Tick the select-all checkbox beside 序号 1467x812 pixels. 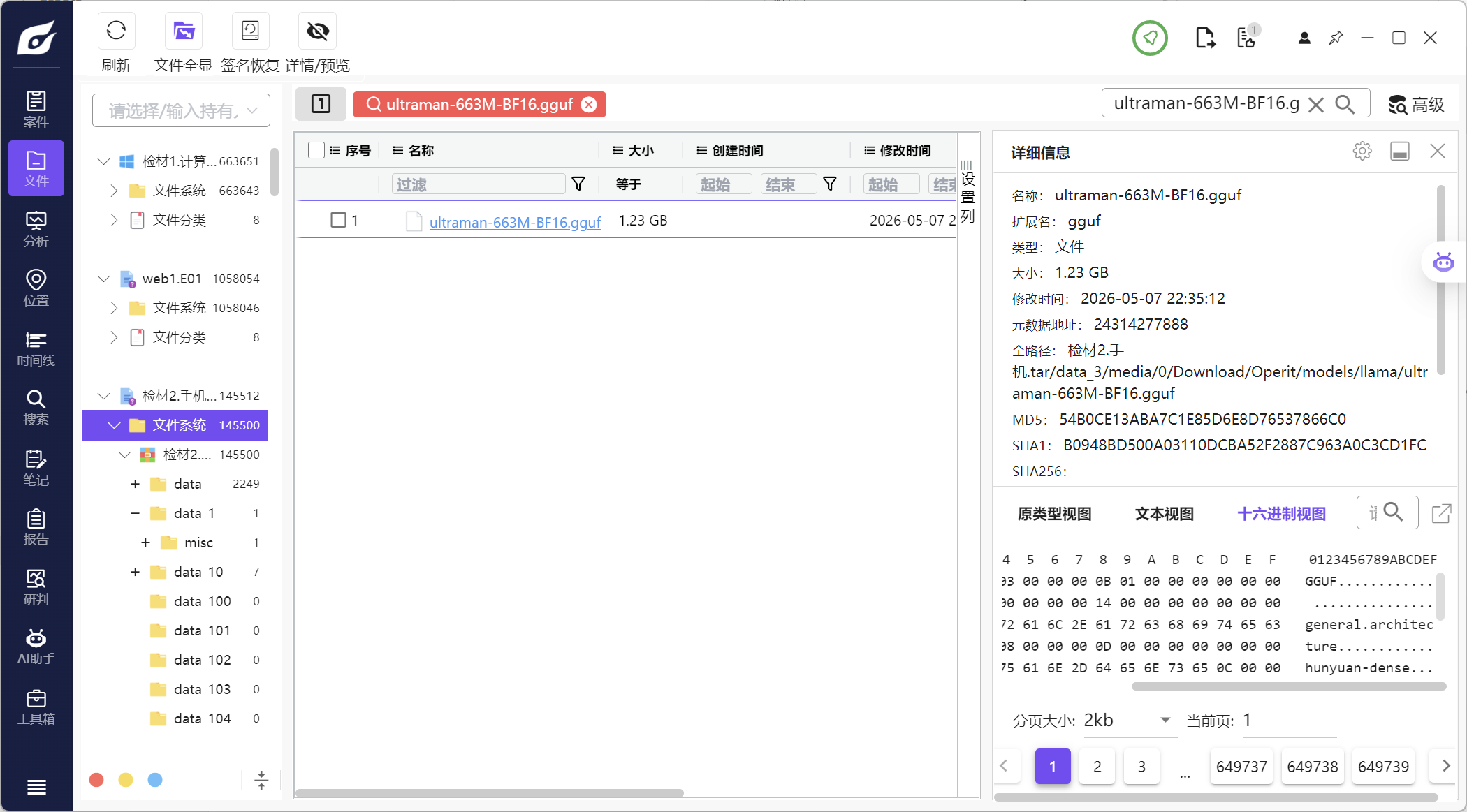316,150
